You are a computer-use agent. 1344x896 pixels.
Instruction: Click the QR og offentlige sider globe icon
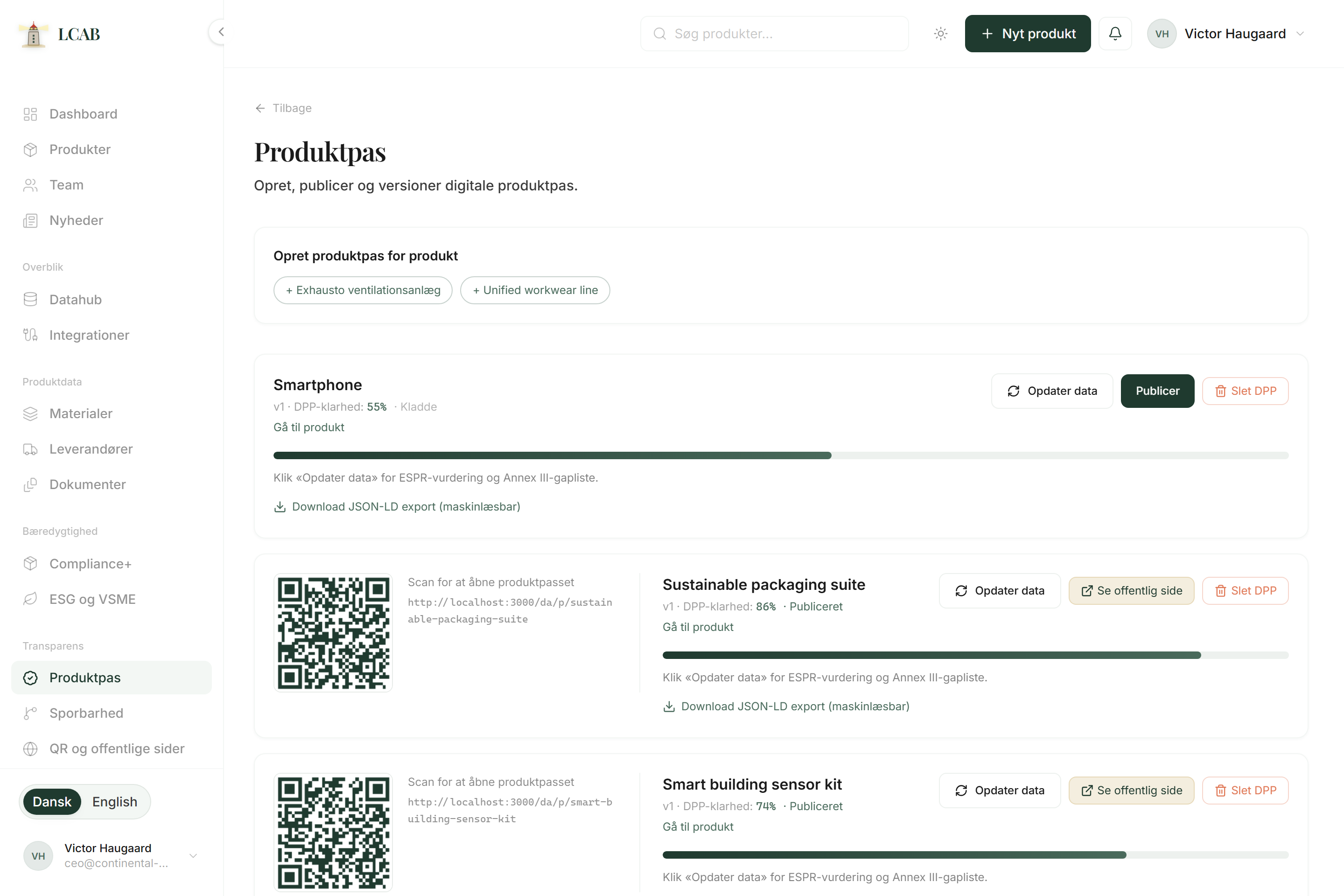(30, 749)
